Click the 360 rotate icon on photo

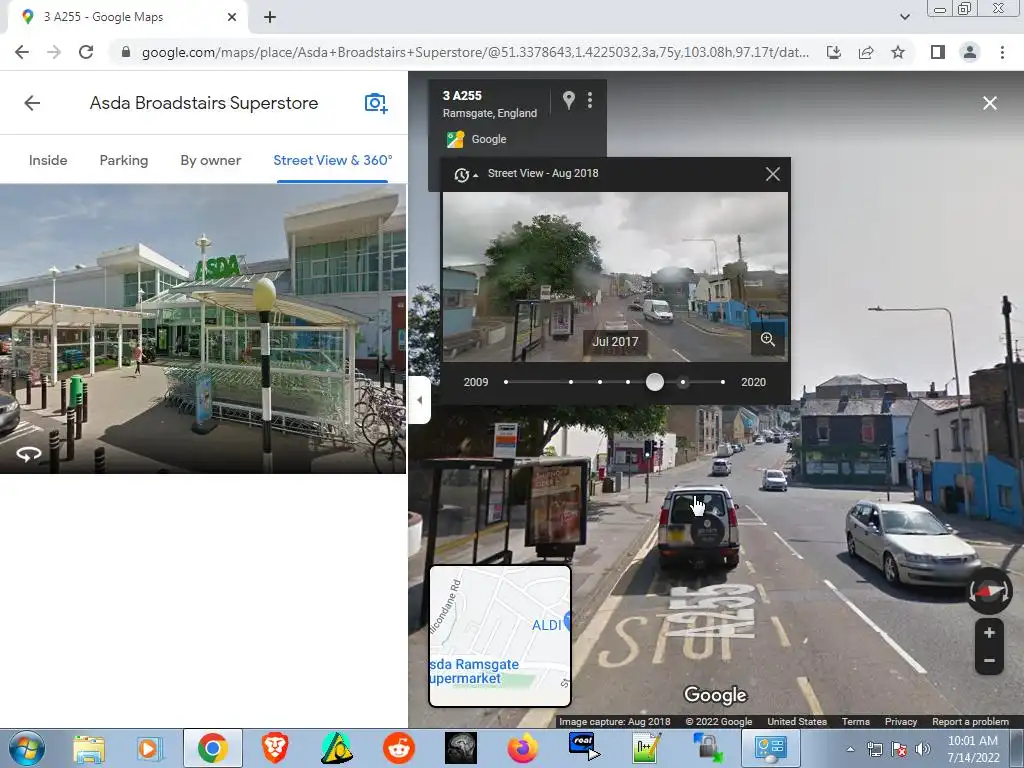point(29,453)
